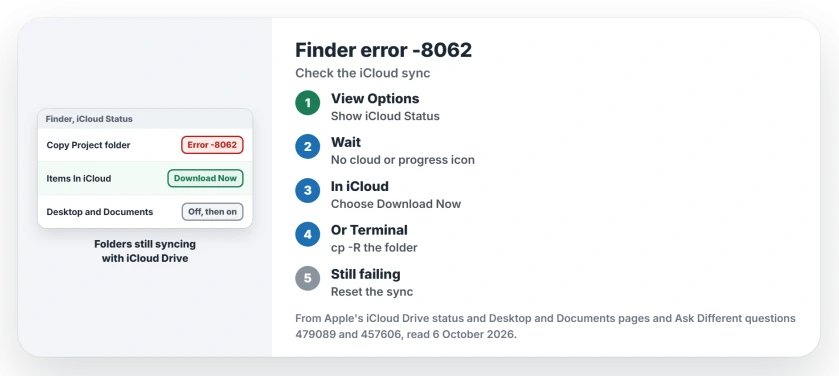Click the "Off, then on" badge

(x=212, y=212)
